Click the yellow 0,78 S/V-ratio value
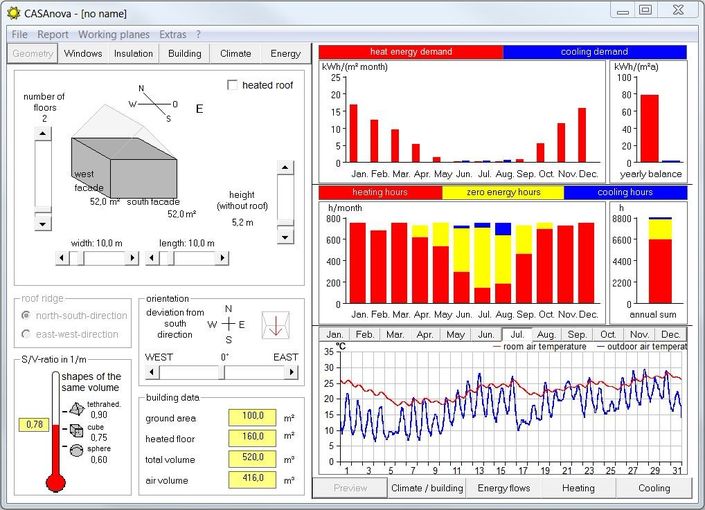 coord(34,425)
